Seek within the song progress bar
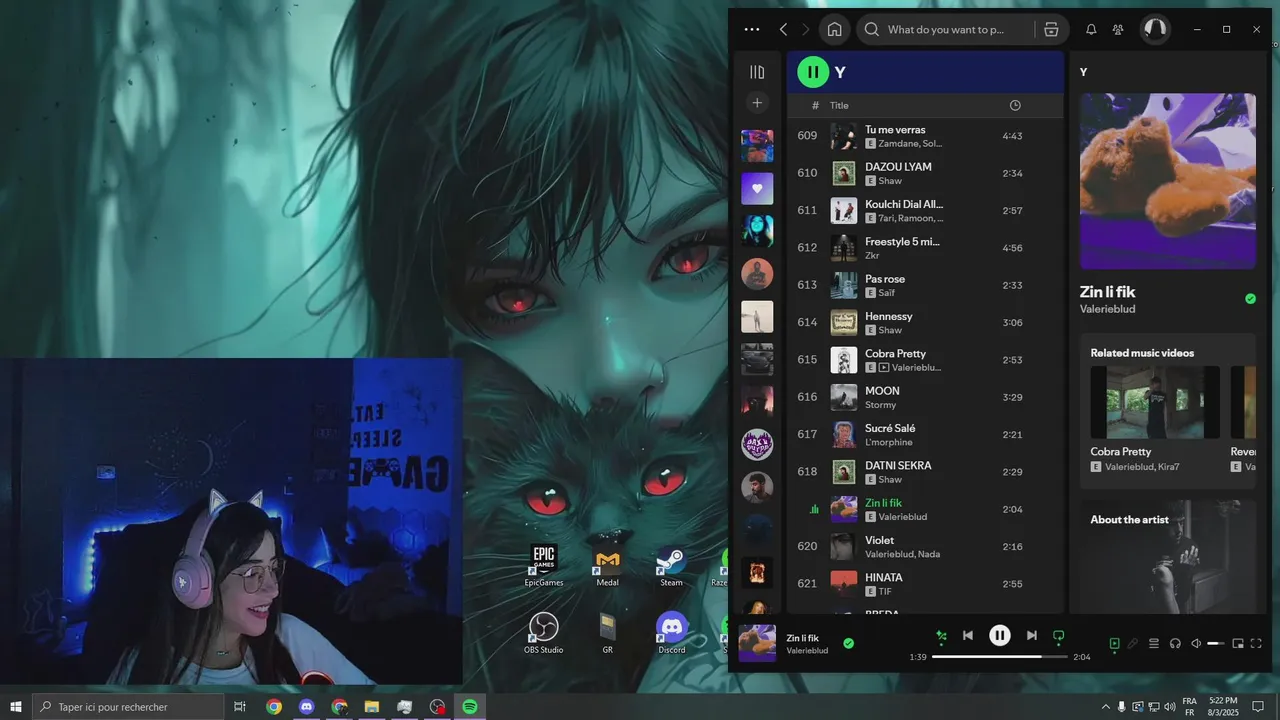 [999, 657]
